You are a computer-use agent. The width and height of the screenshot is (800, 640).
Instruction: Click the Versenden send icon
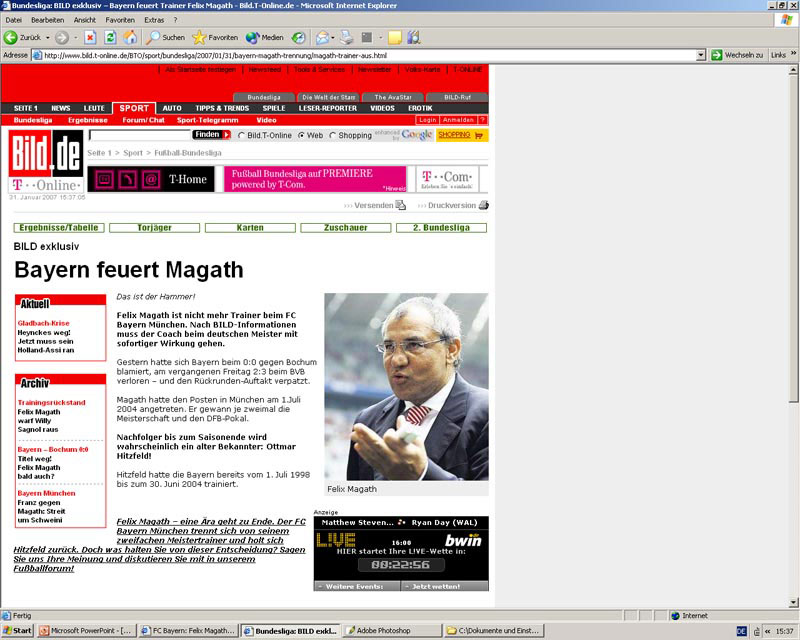401,205
